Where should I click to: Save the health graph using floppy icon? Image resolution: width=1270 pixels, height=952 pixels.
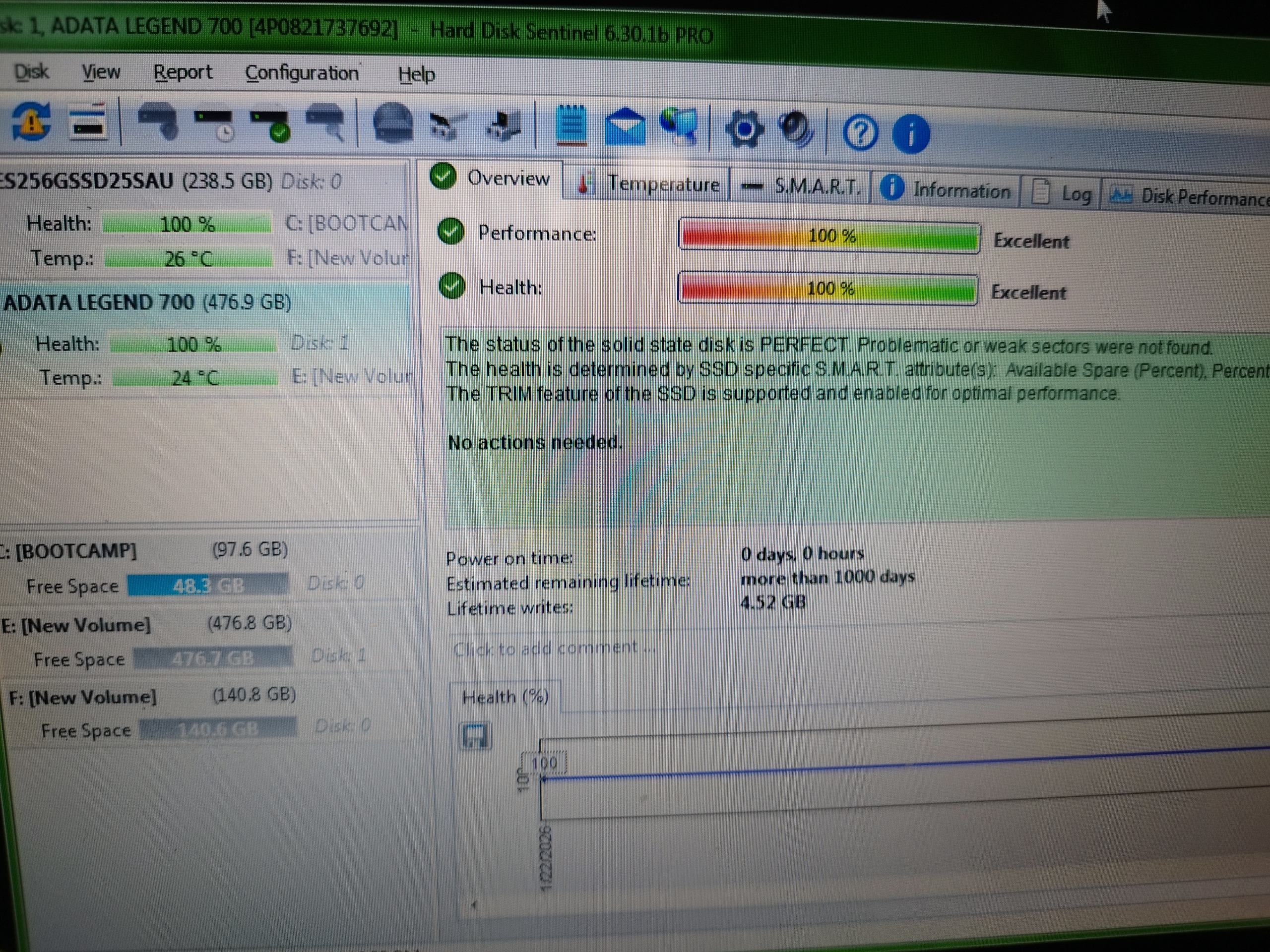tap(475, 736)
